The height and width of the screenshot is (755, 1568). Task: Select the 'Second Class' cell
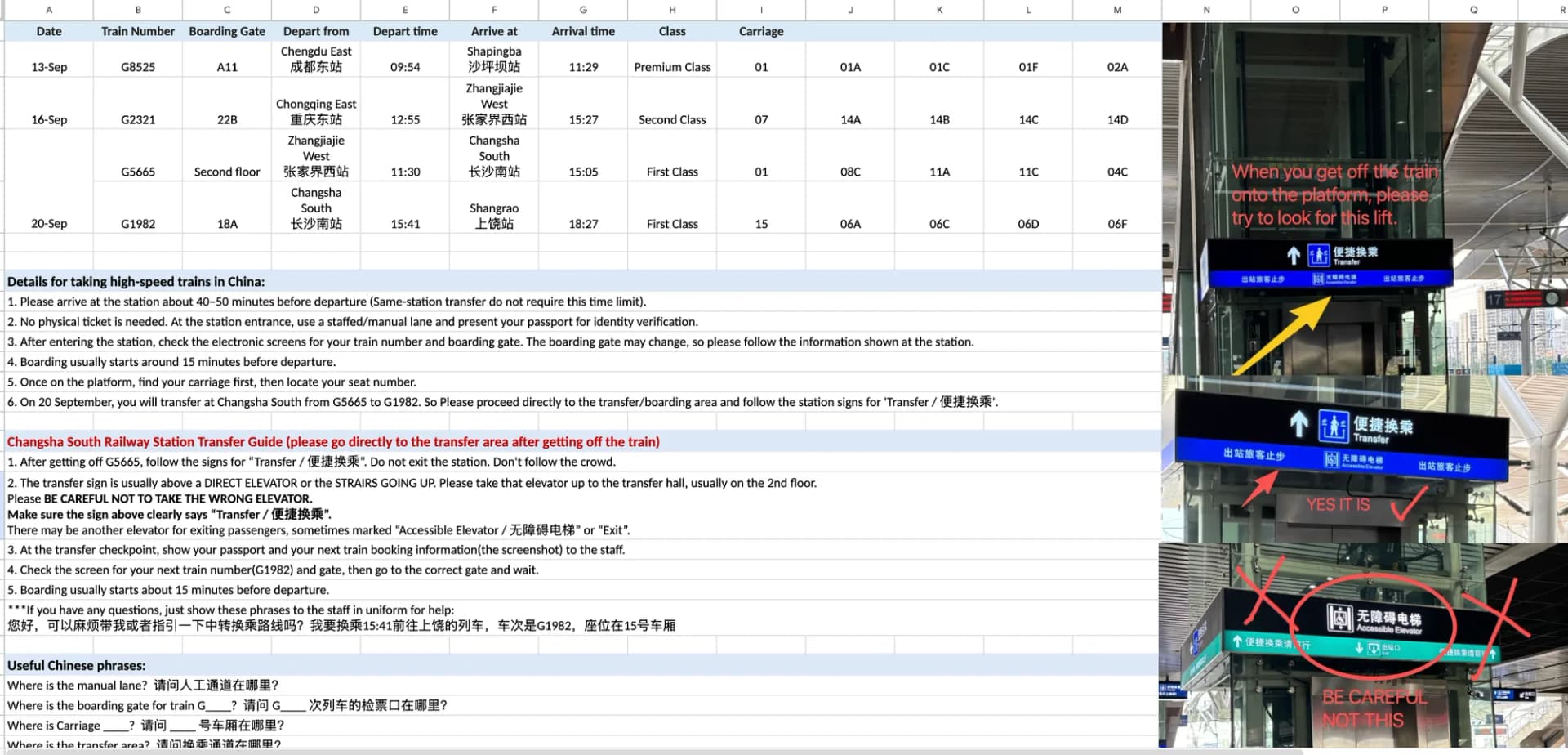pyautogui.click(x=672, y=103)
